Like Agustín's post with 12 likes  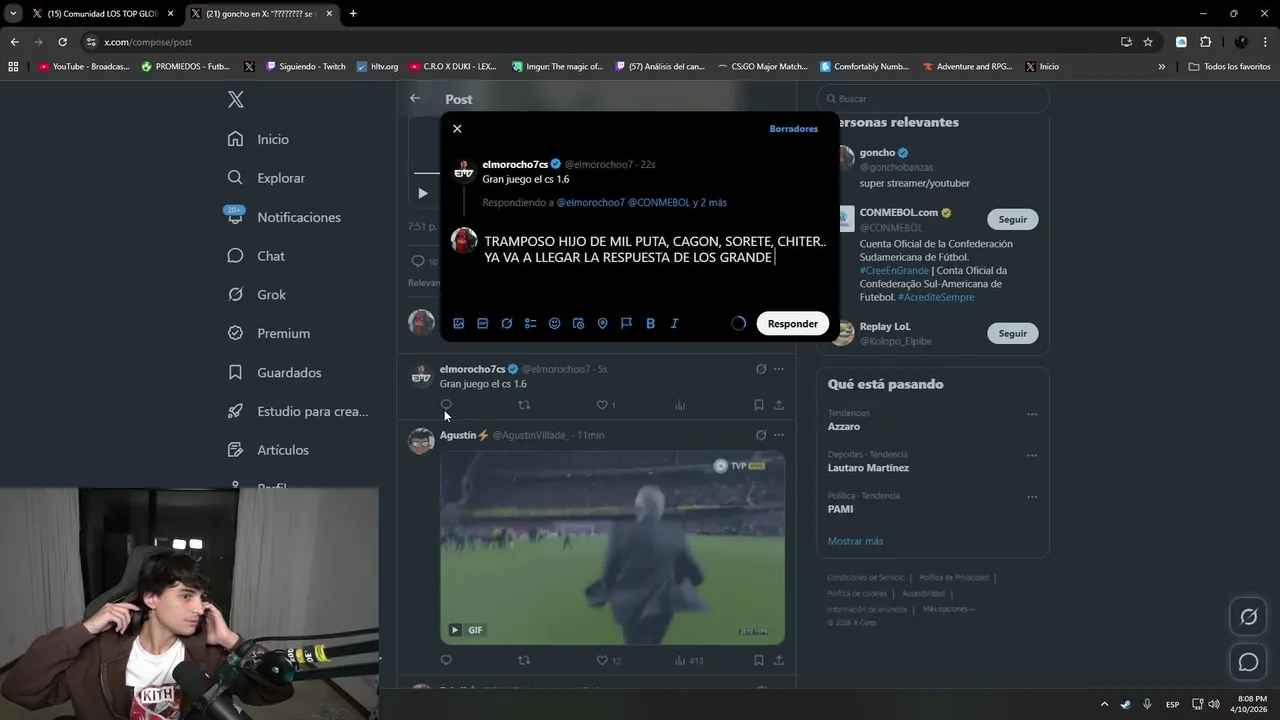(x=602, y=660)
